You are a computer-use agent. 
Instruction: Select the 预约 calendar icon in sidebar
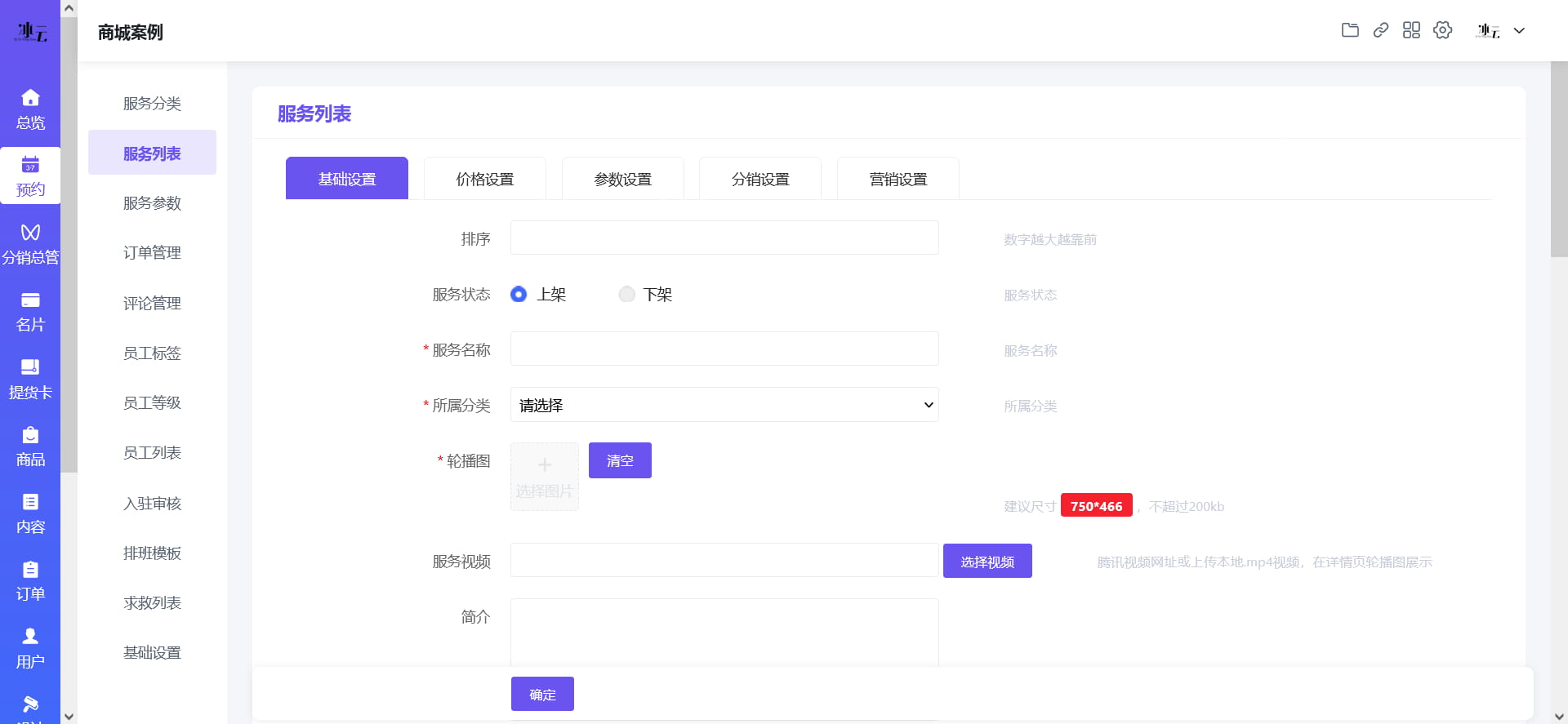30,164
